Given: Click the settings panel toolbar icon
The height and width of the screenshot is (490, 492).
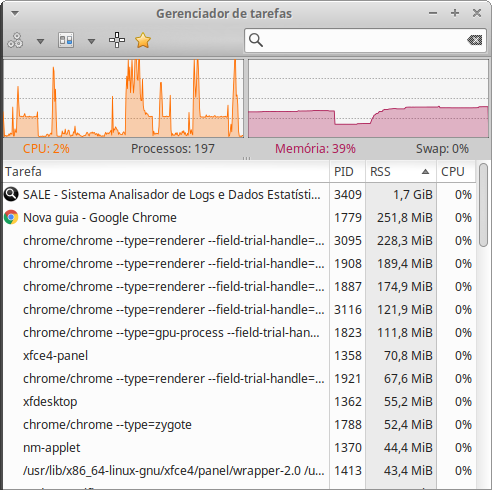Looking at the screenshot, I should [66, 41].
